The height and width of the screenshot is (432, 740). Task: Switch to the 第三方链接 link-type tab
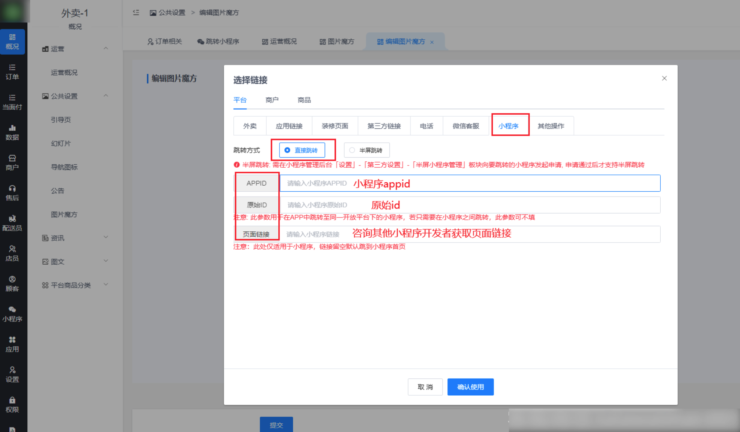tap(381, 126)
